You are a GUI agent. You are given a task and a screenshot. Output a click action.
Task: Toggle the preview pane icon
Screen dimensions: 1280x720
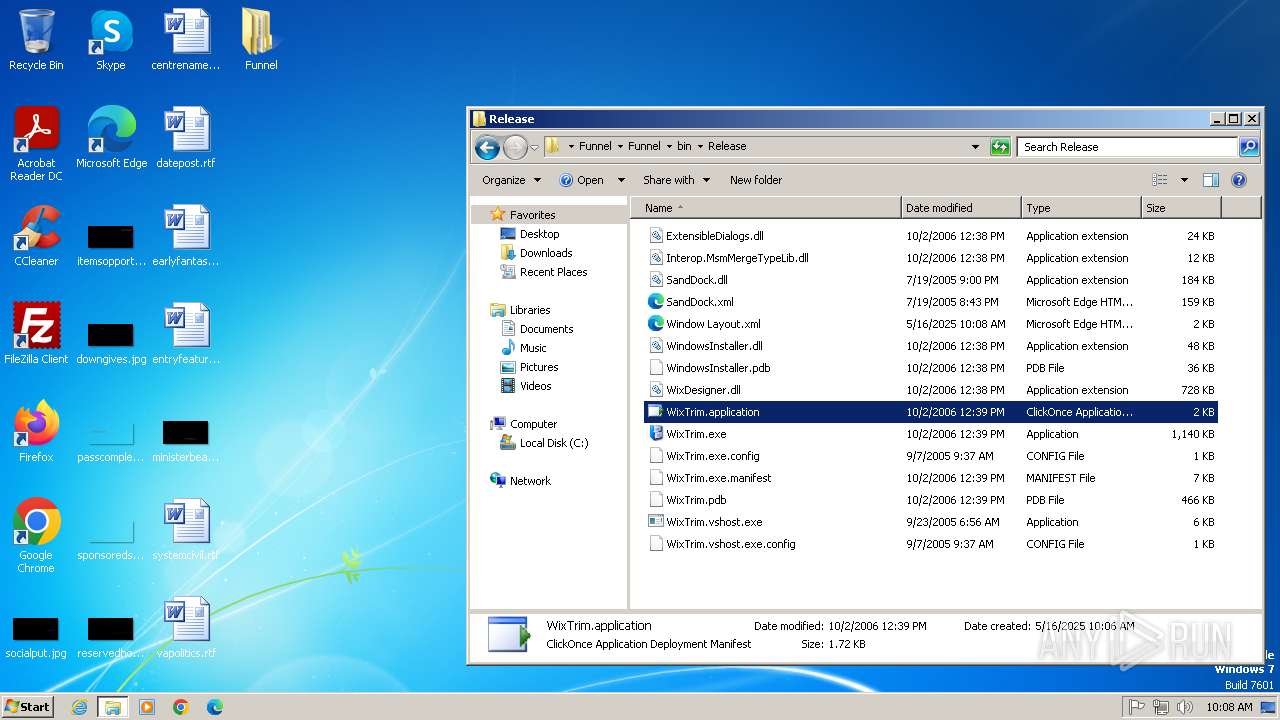(1211, 180)
